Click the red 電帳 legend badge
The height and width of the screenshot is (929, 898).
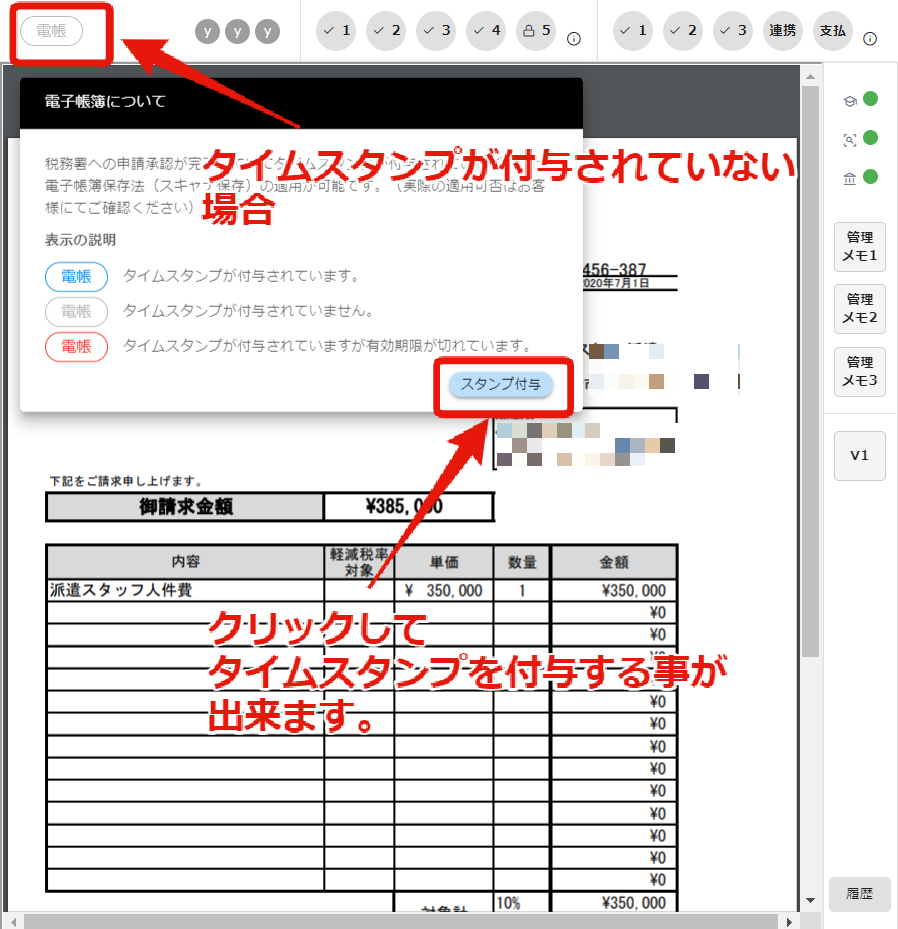(76, 347)
